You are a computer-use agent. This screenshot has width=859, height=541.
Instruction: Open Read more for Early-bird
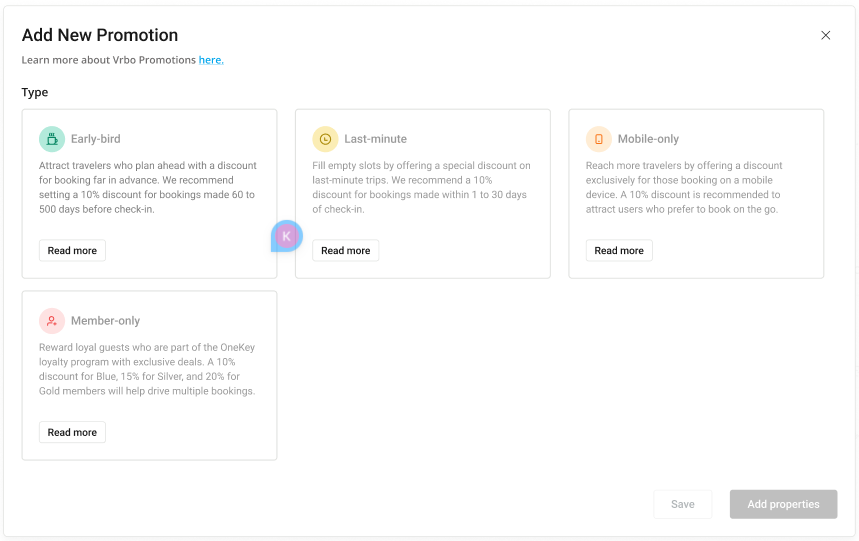tap(72, 251)
